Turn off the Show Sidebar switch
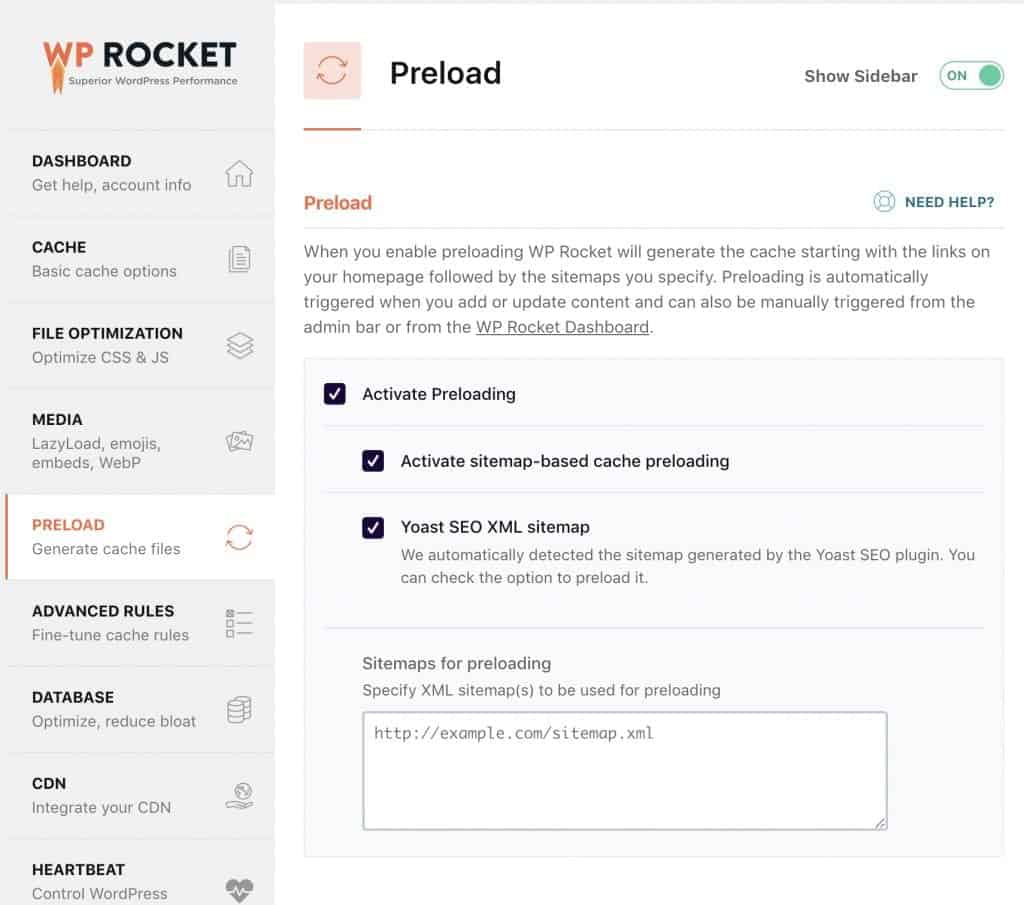The height and width of the screenshot is (905, 1024). [x=971, y=76]
